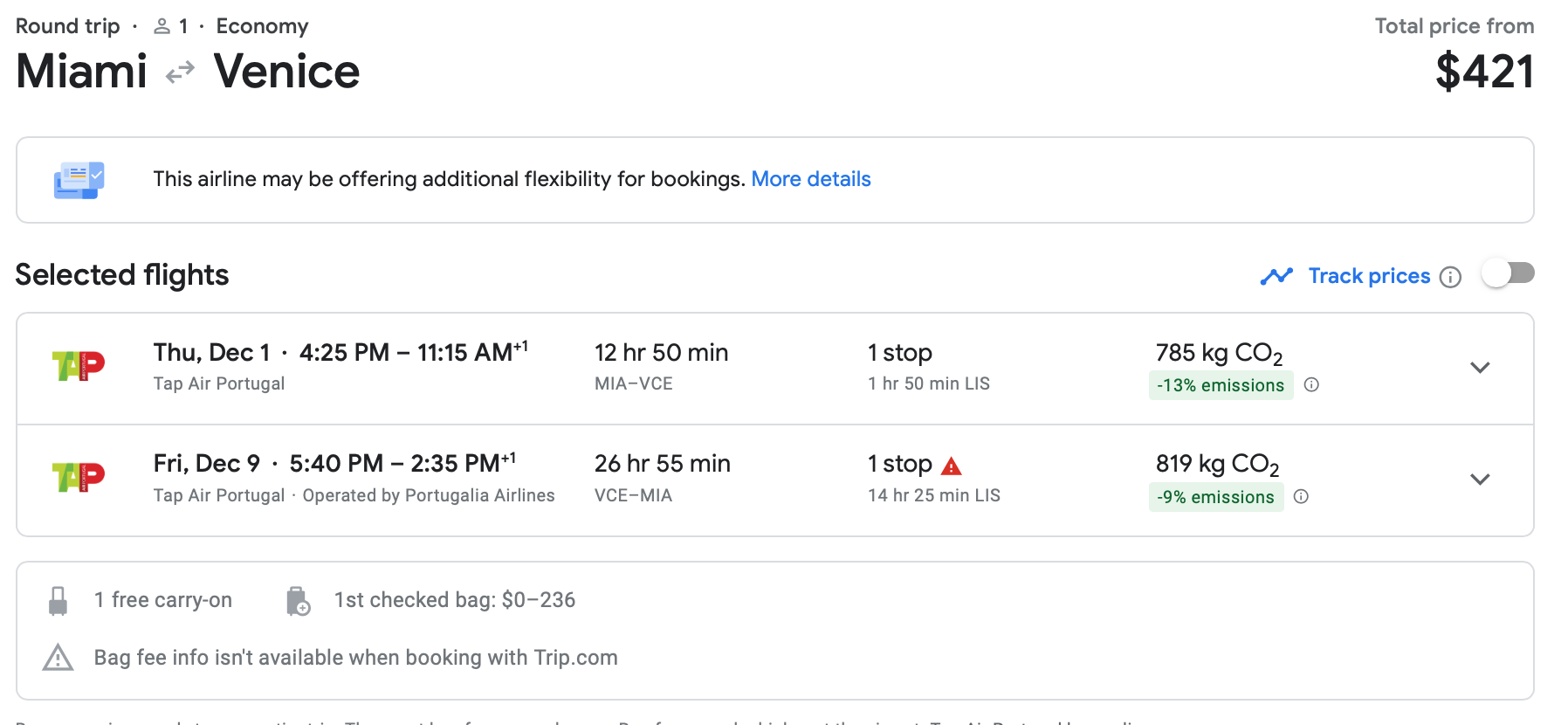Viewport: 1568px width, 725px height.
Task: Click the bag fee warning triangle icon
Action: coord(58,658)
